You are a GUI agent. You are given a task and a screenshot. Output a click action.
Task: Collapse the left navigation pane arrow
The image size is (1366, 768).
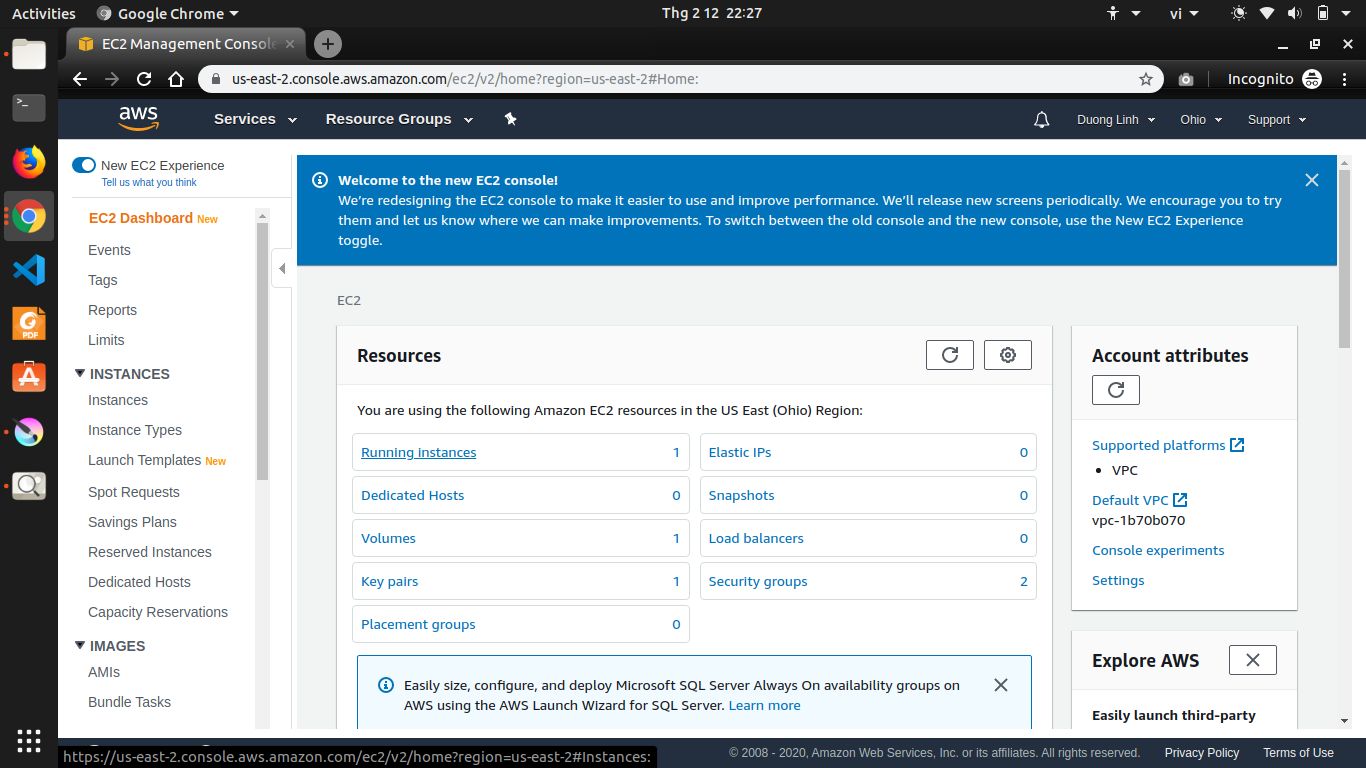click(x=282, y=268)
